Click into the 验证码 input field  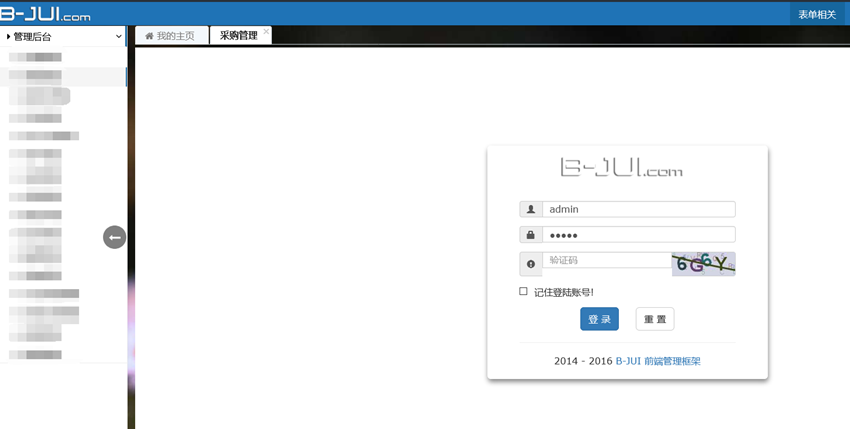click(x=606, y=260)
